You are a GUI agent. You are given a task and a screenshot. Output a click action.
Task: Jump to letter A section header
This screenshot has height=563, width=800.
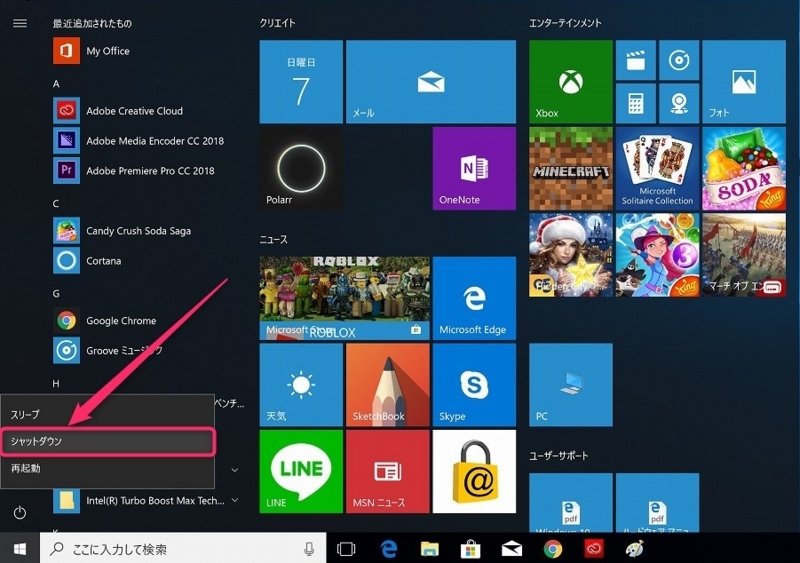coord(56,84)
